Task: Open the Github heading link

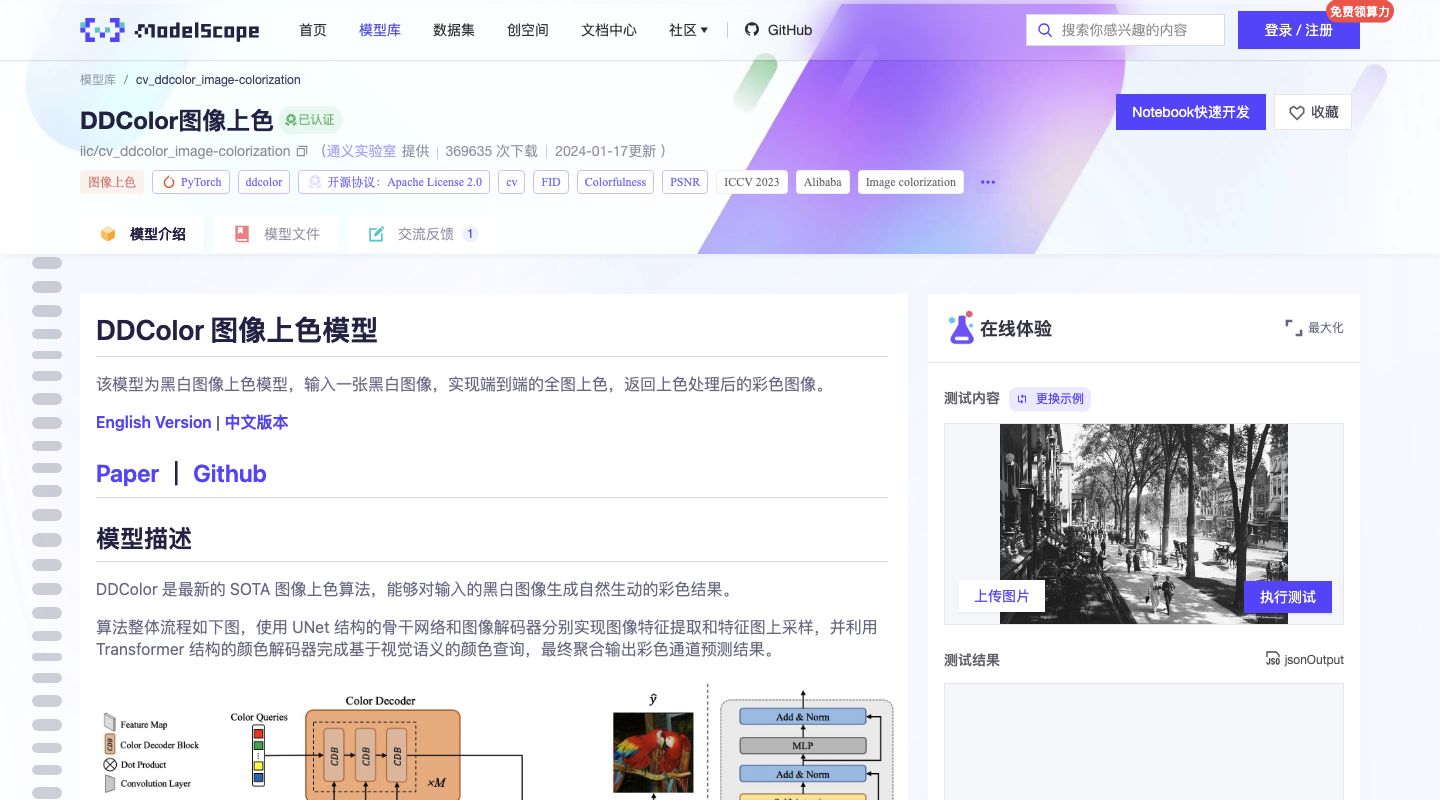Action: click(x=230, y=474)
